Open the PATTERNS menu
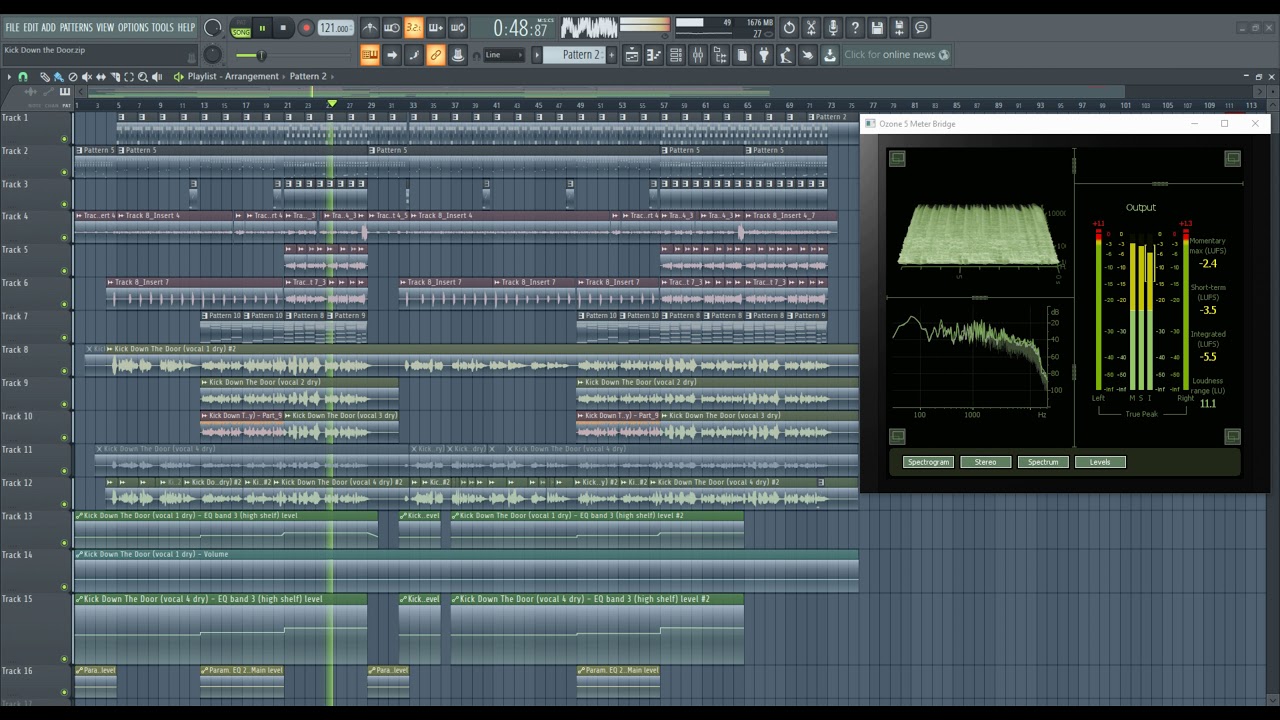The width and height of the screenshot is (1280, 720). coord(76,27)
